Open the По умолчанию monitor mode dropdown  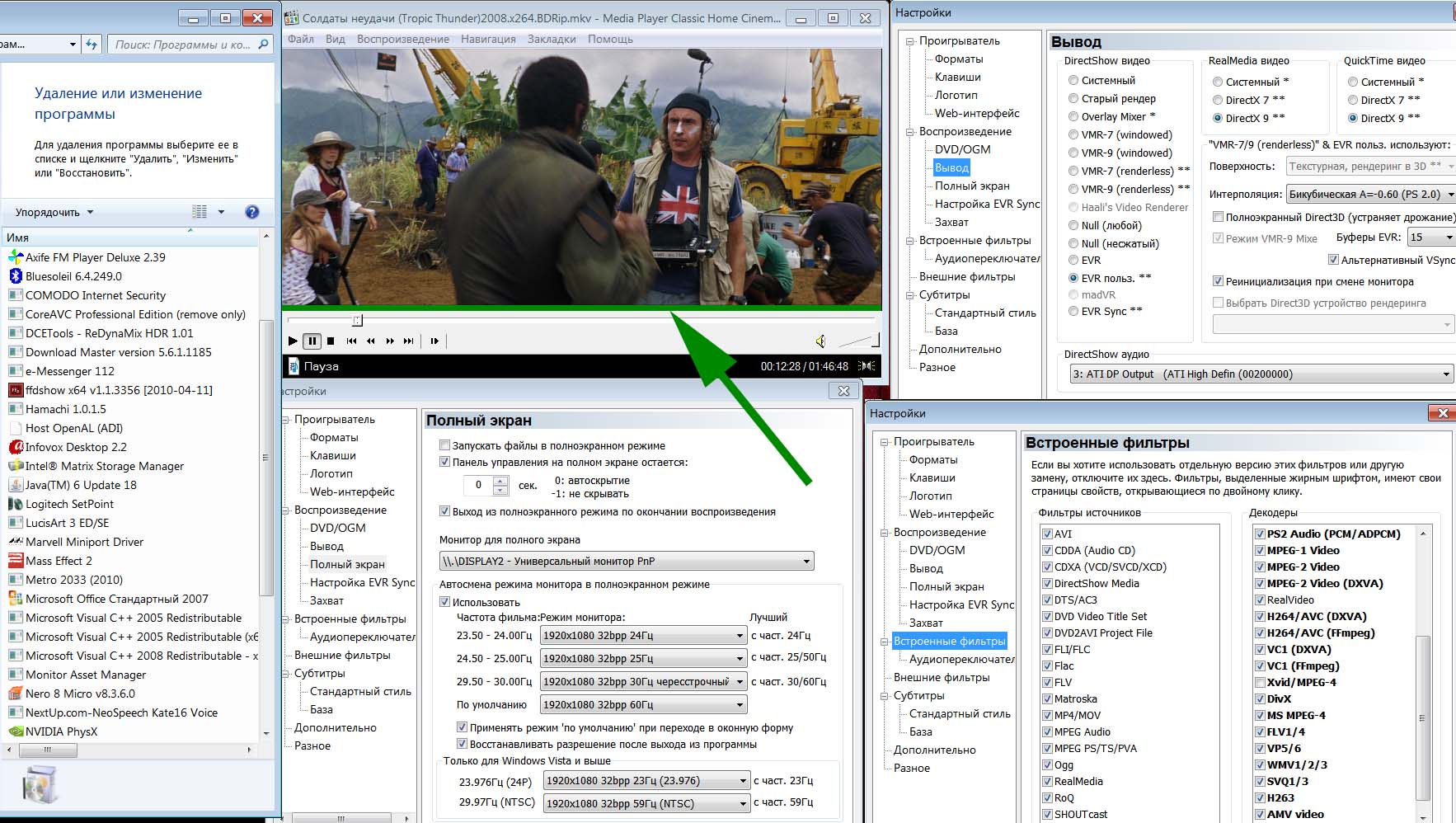[644, 704]
